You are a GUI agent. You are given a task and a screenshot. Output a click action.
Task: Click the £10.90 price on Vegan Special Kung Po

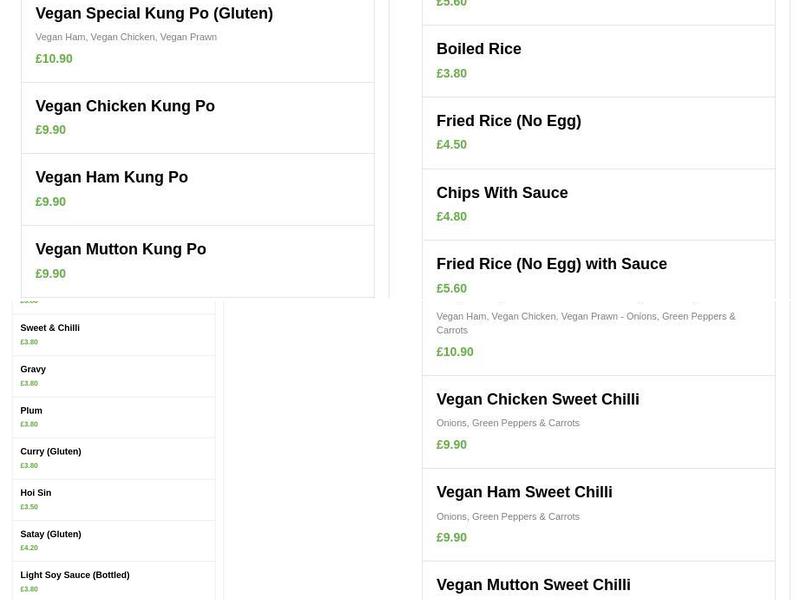click(53, 58)
